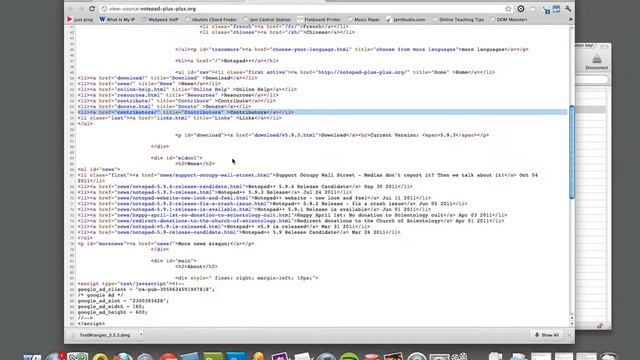Click the browser back arrow
This screenshot has width=640, height=360.
71,9
